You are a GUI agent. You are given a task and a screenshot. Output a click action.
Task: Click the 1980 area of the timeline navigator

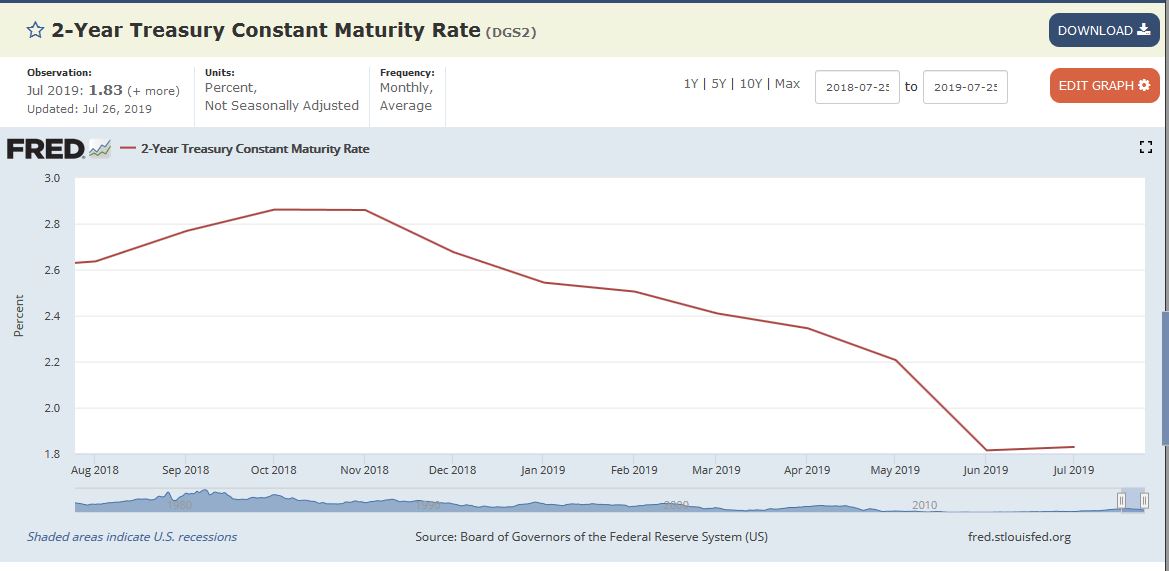(180, 502)
